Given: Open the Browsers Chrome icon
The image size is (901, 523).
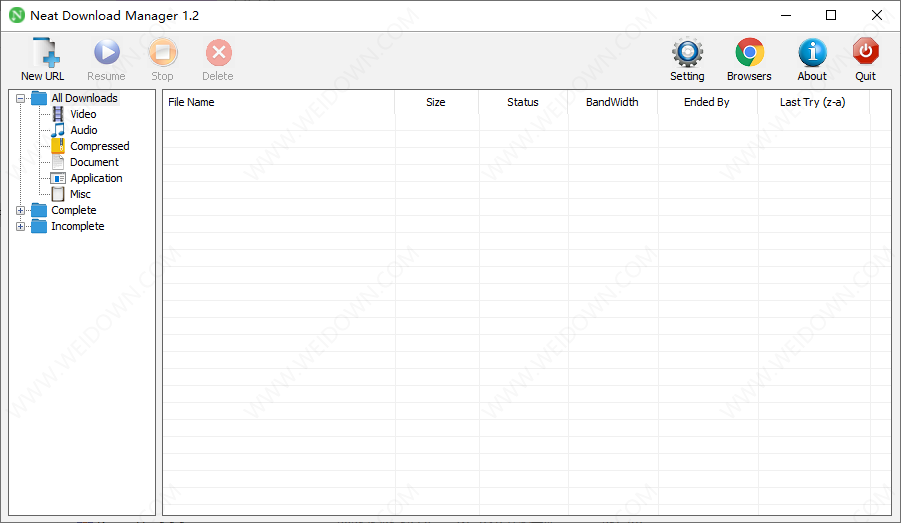Looking at the screenshot, I should pyautogui.click(x=749, y=52).
